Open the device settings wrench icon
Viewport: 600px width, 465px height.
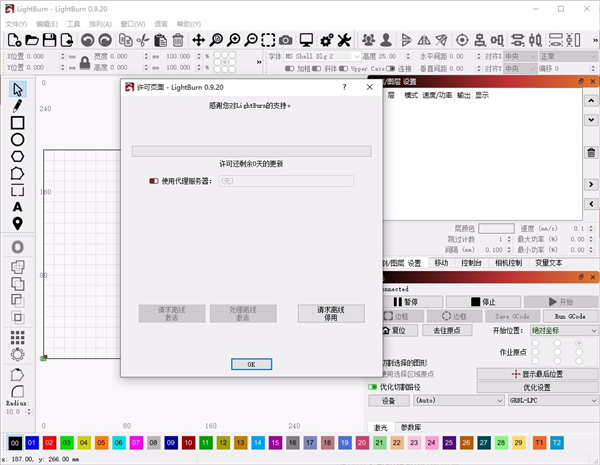pos(344,40)
